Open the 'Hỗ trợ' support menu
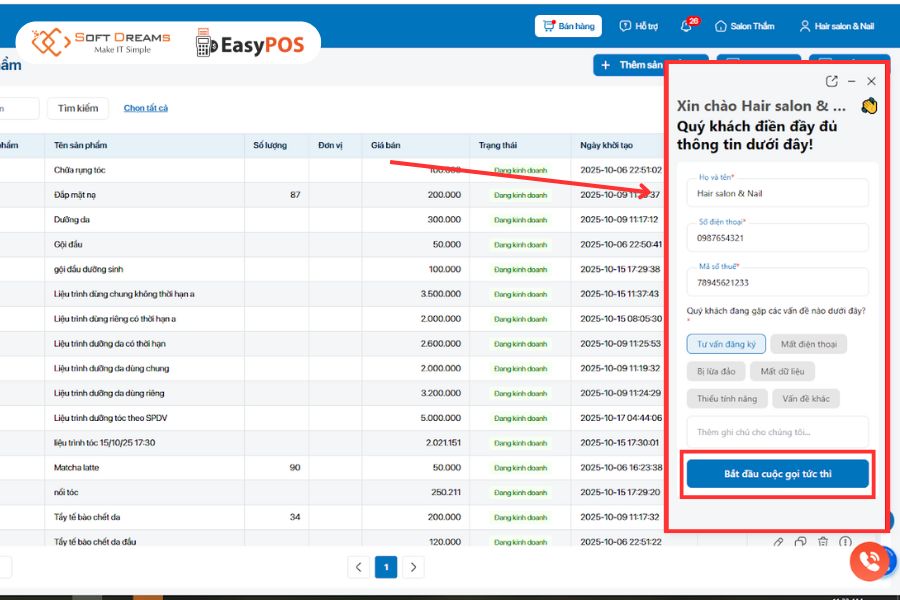The image size is (900, 600). tap(638, 26)
